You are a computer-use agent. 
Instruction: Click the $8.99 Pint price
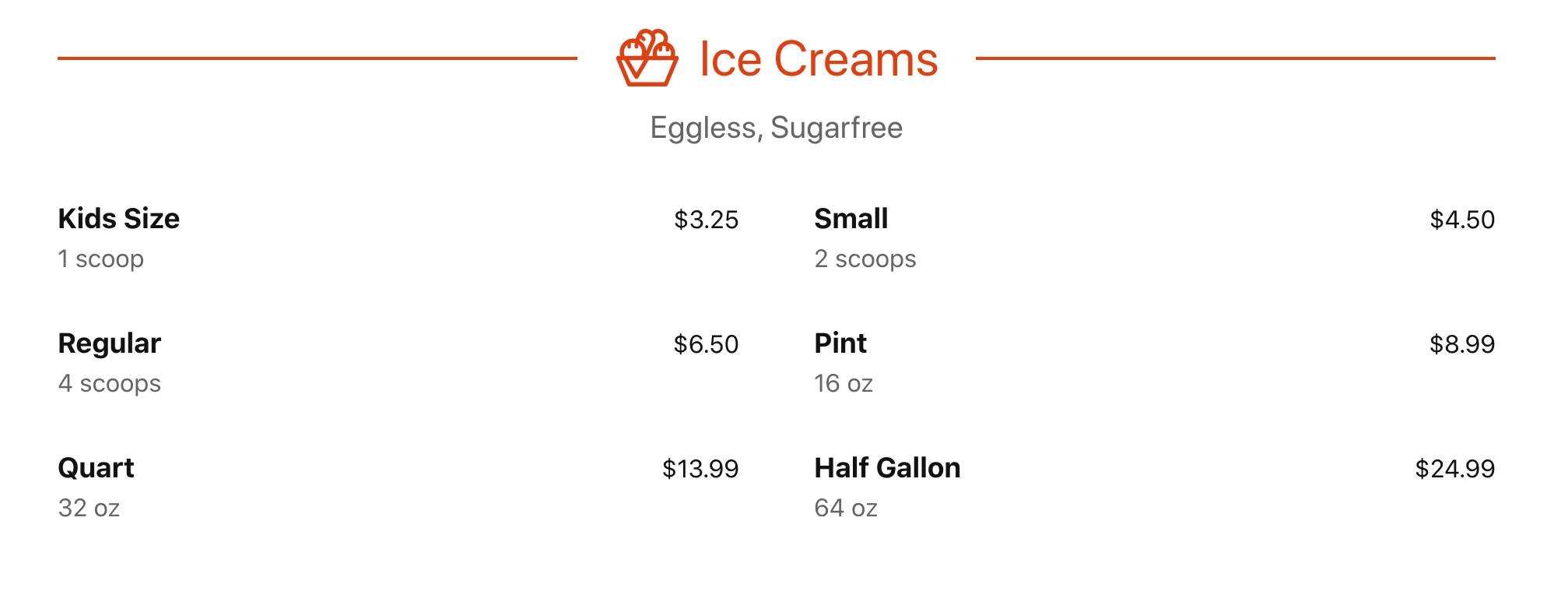pyautogui.click(x=1461, y=344)
